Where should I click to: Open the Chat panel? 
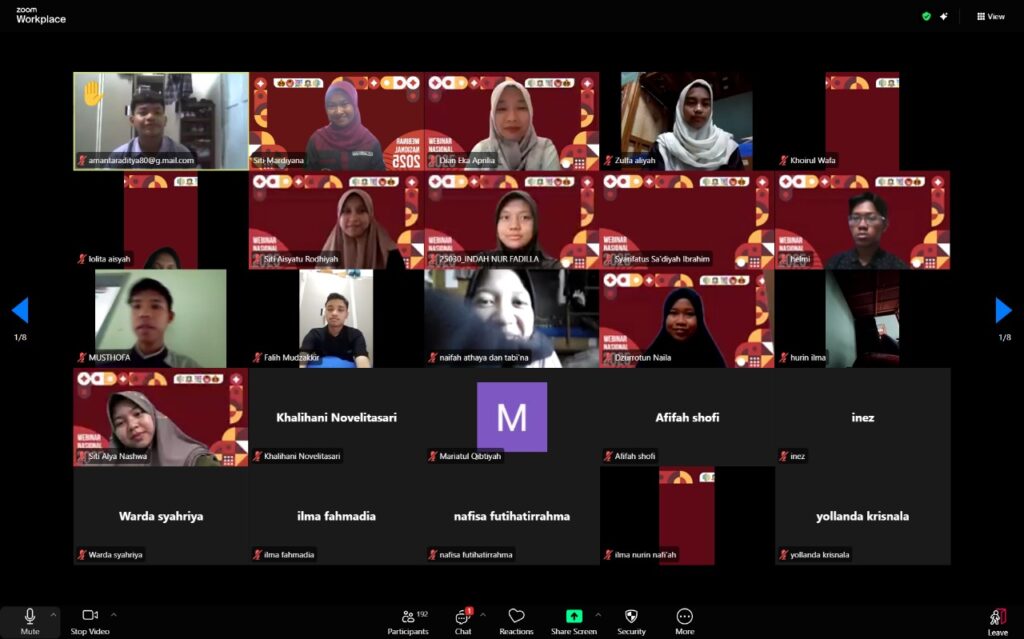pyautogui.click(x=463, y=619)
